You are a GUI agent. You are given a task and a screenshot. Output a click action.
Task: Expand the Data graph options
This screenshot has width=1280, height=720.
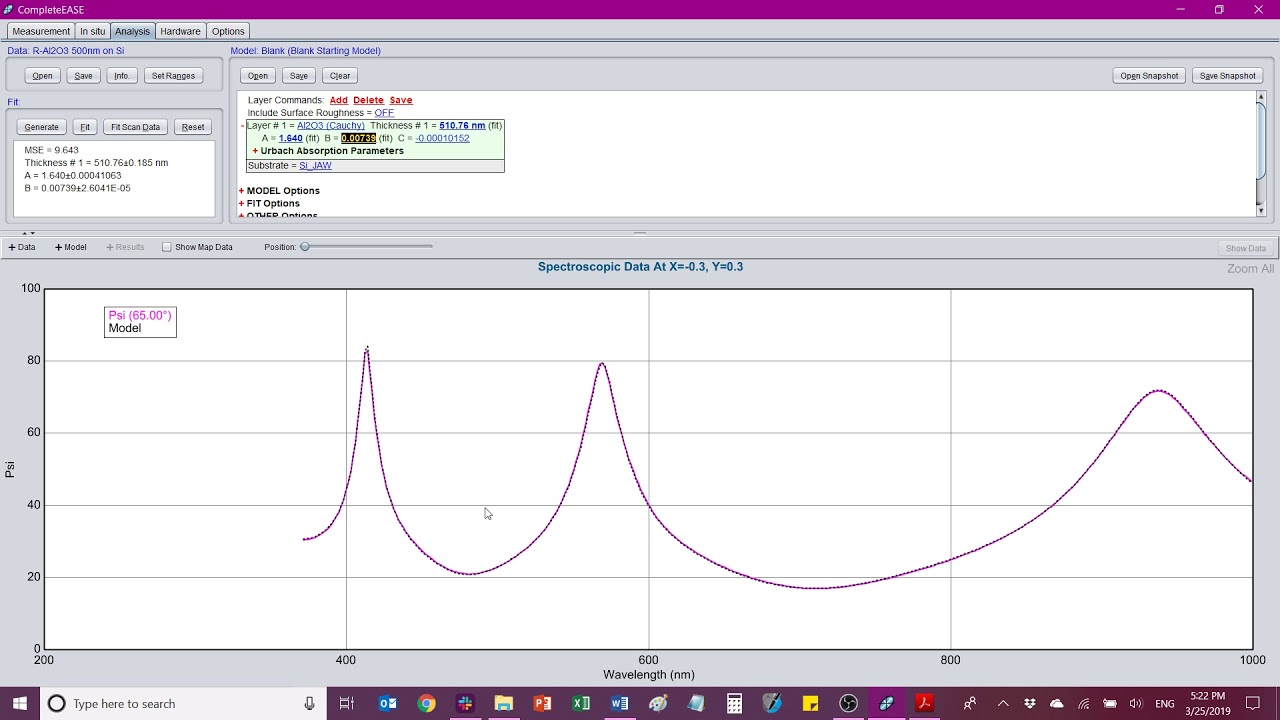pyautogui.click(x=22, y=247)
